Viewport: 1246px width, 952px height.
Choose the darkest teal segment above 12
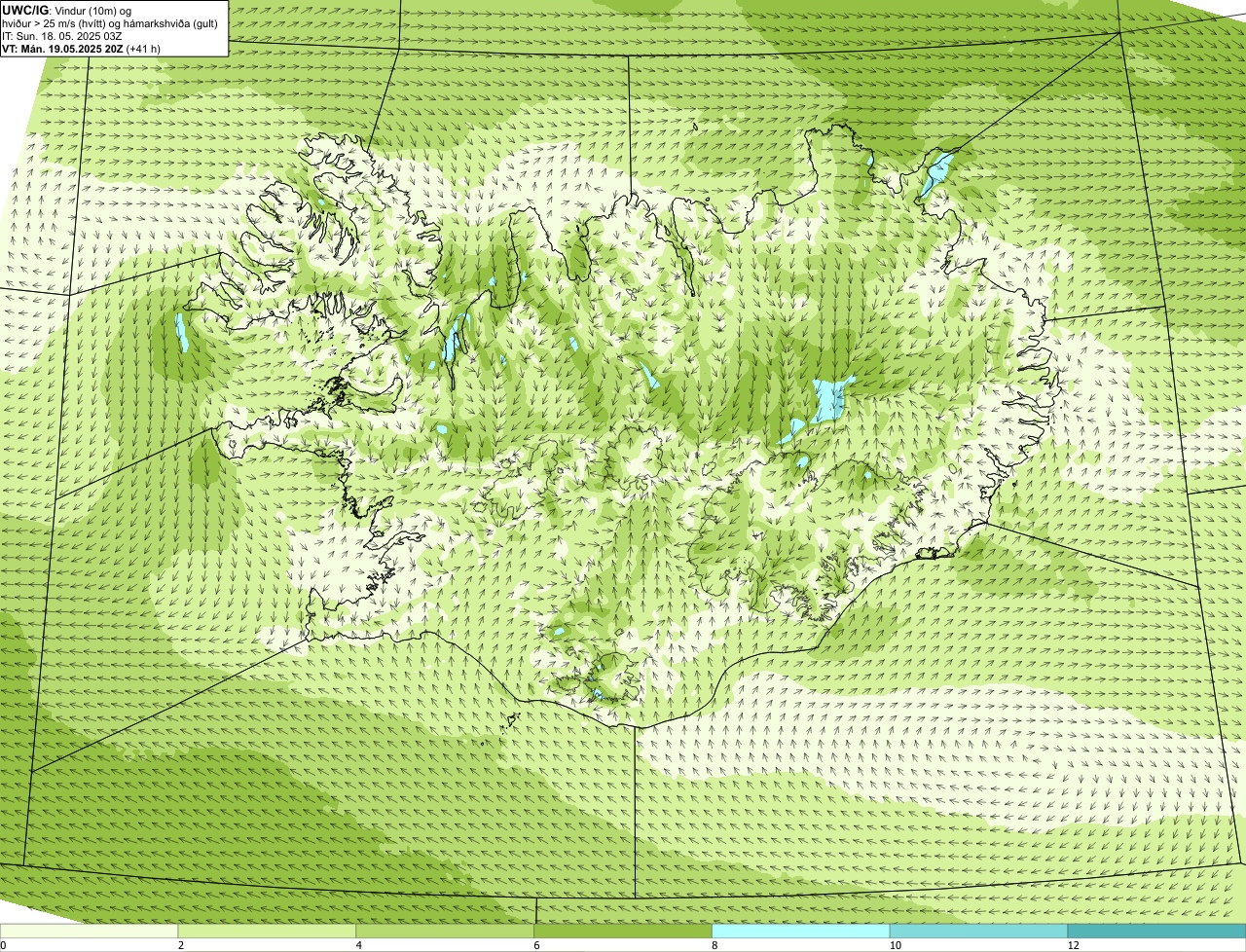(x=1156, y=931)
